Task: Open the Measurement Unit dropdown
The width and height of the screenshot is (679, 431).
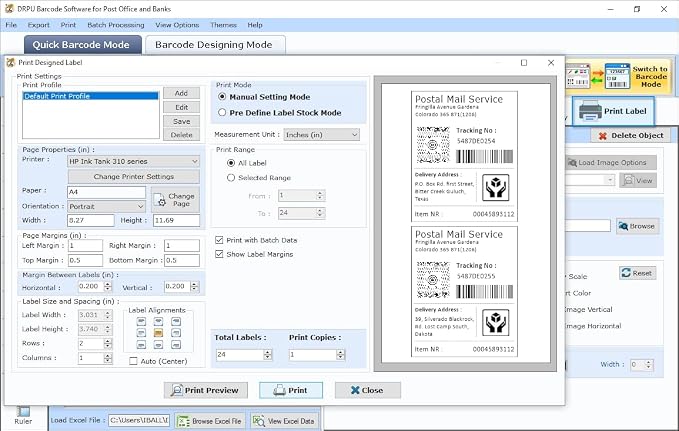Action: click(322, 135)
